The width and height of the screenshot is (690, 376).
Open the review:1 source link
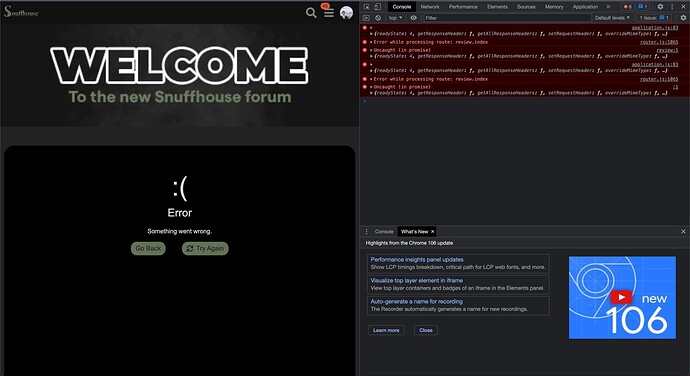667,50
